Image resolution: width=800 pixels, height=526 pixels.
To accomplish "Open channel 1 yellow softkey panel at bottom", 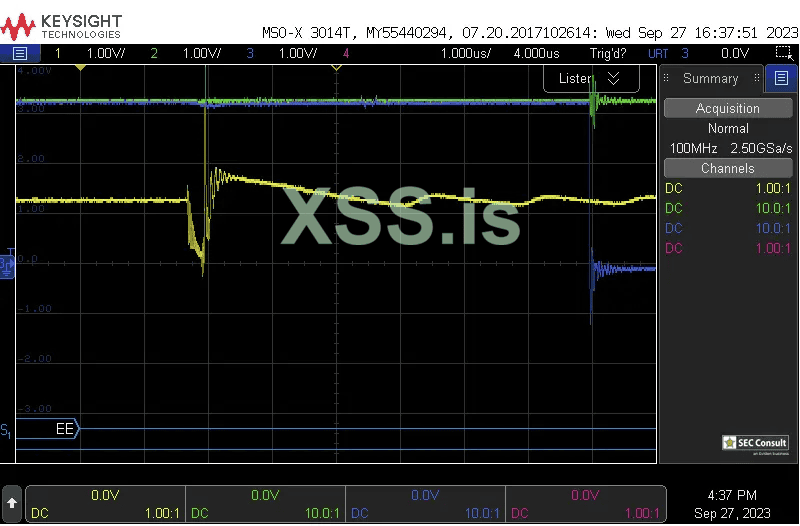I will pos(106,504).
